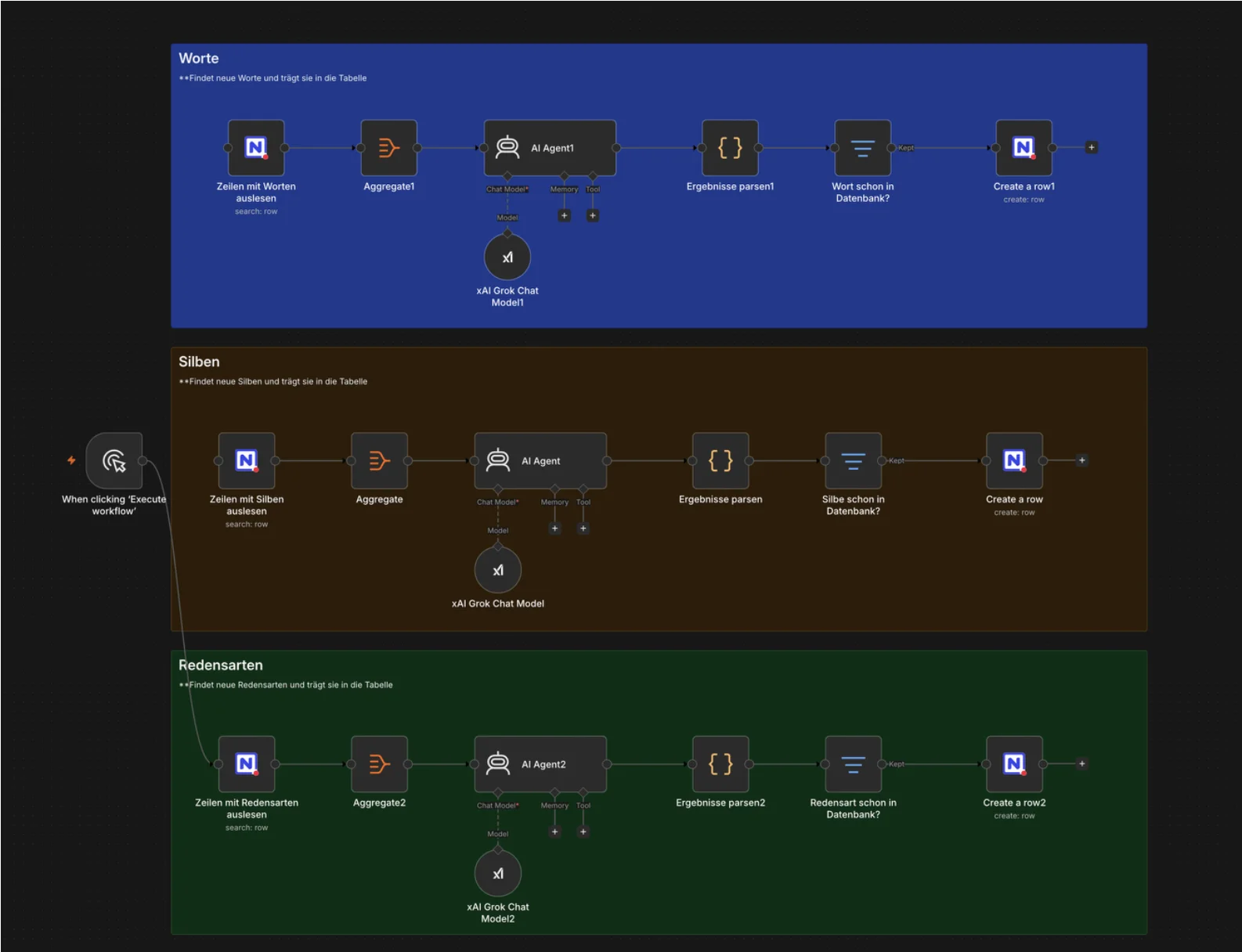Add Memory to AI Agent2
This screenshot has height=952, width=1242.
555,831
